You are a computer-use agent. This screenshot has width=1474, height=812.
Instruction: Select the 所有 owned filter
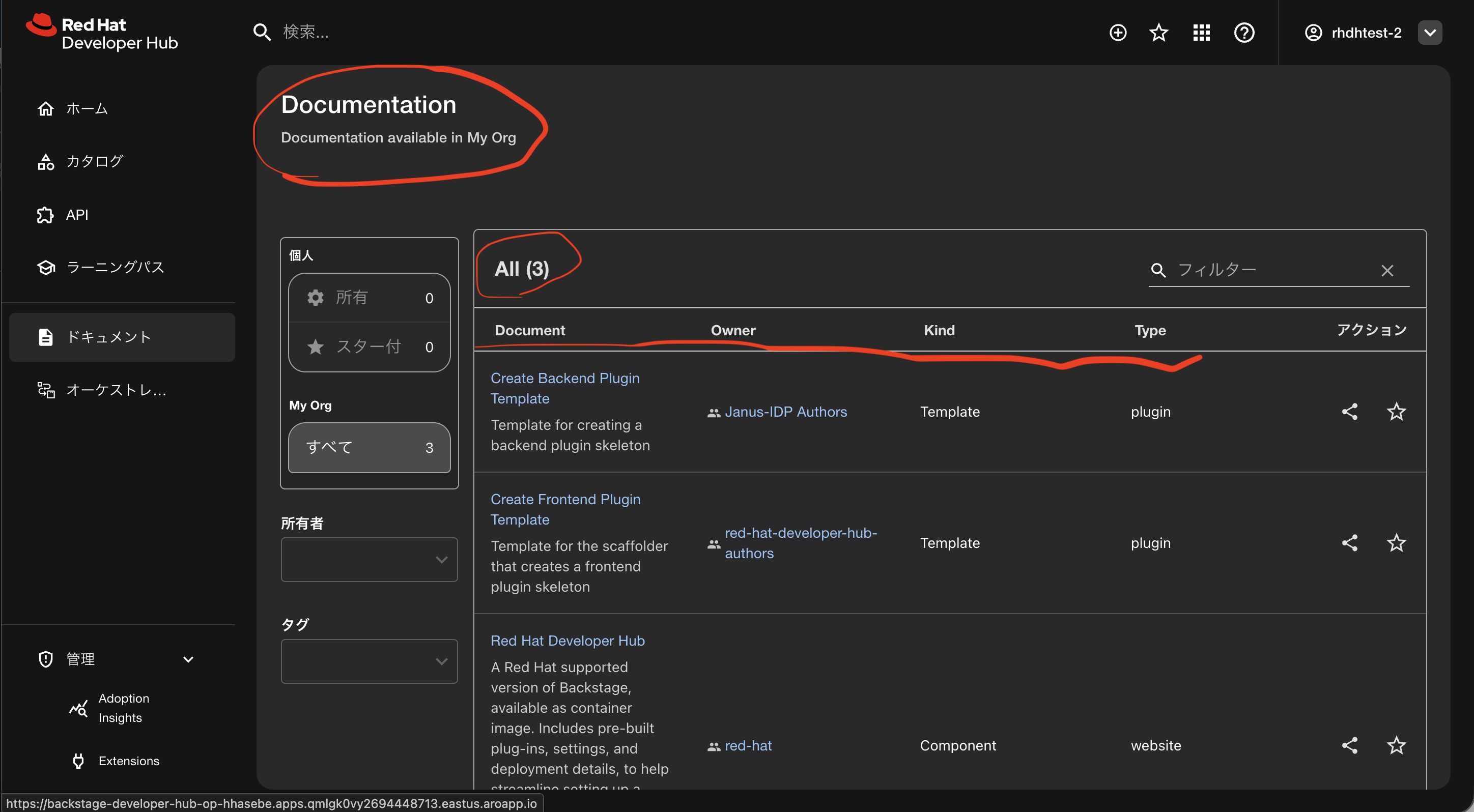point(369,298)
